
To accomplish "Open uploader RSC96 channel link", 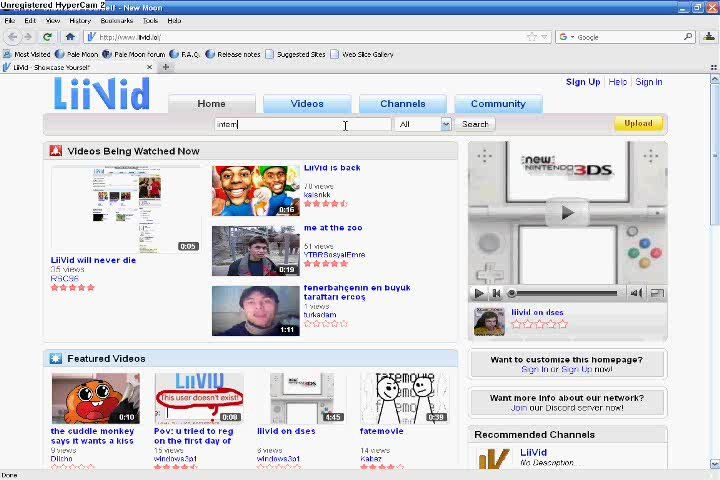I will tap(64, 278).
